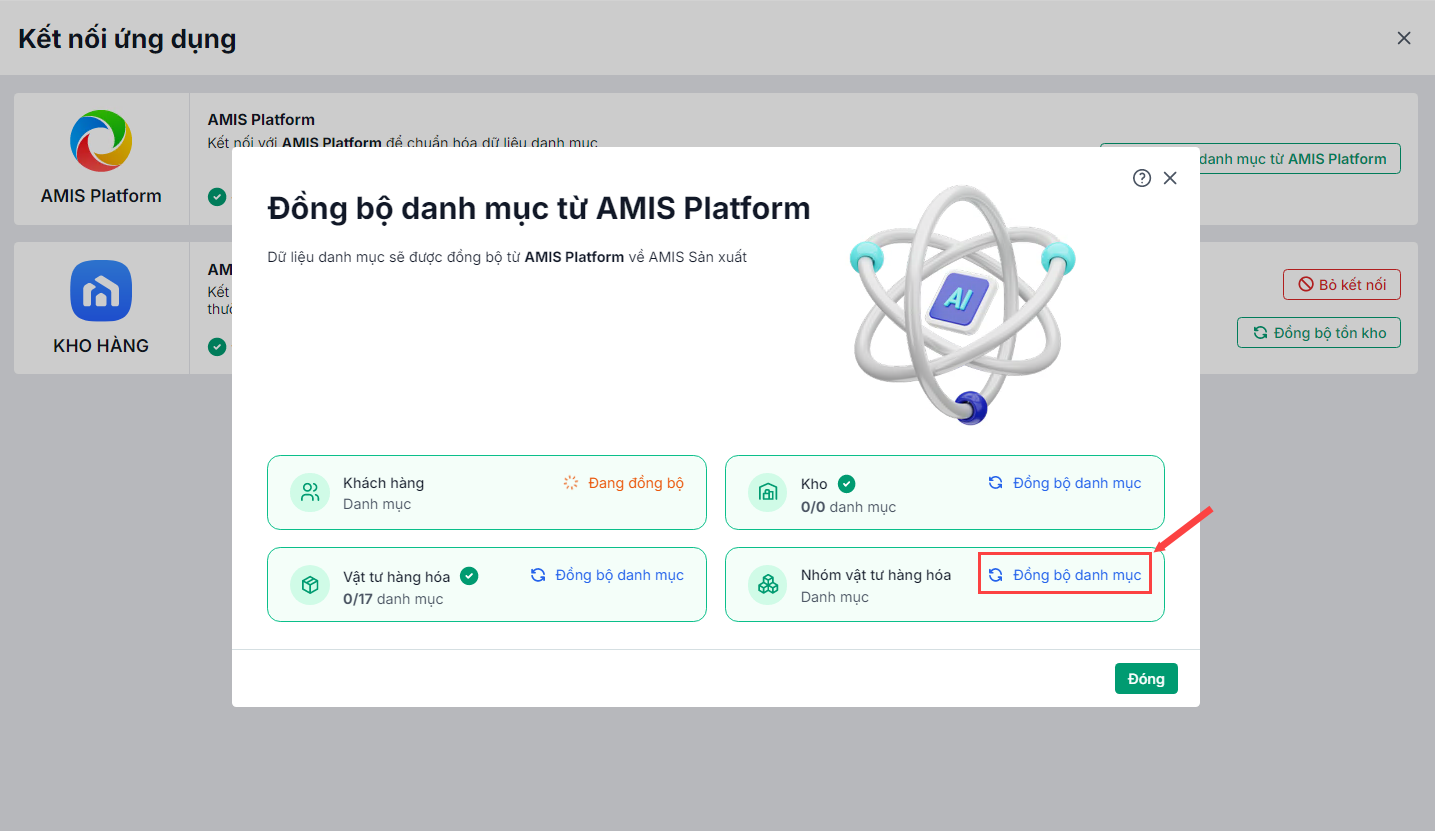
Task: Sync Nhóm vật tư hàng hóa catalog
Action: [x=1065, y=575]
